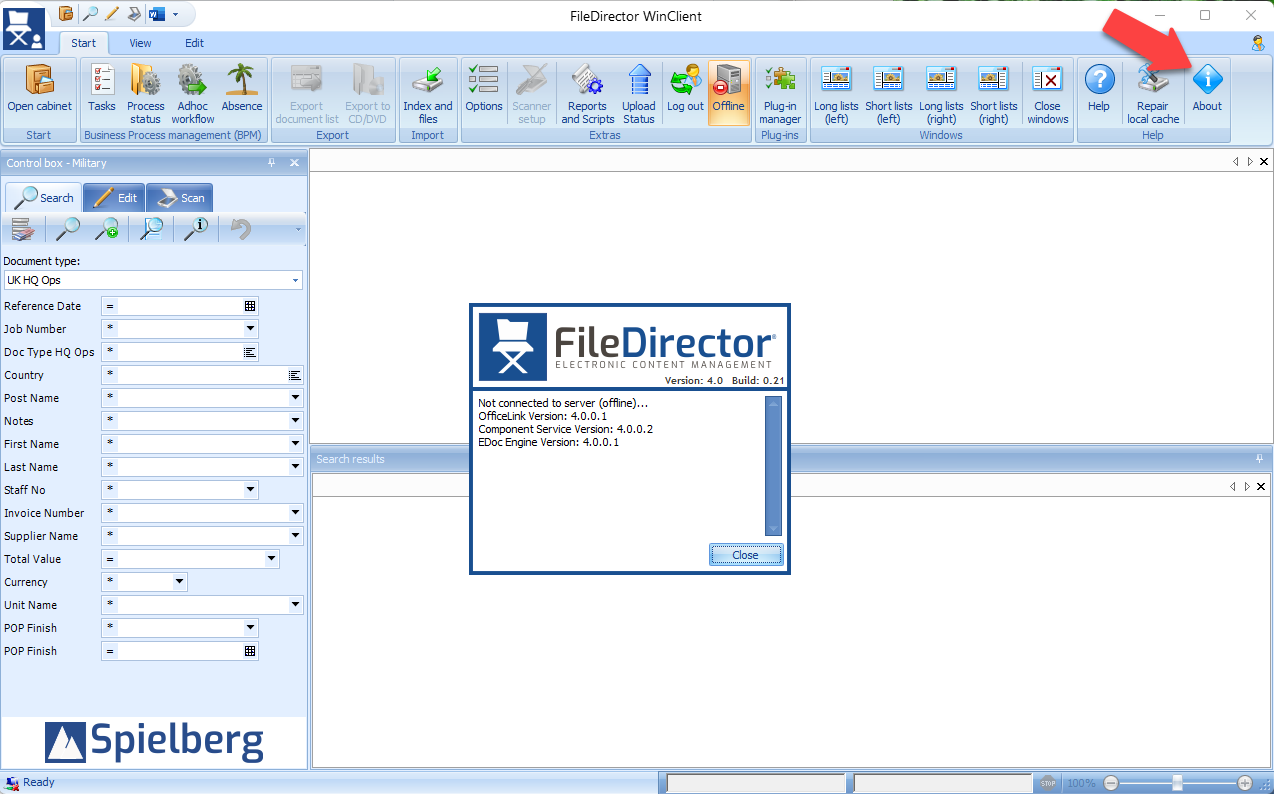
Task: Open the Absence palm tree icon
Action: (241, 89)
